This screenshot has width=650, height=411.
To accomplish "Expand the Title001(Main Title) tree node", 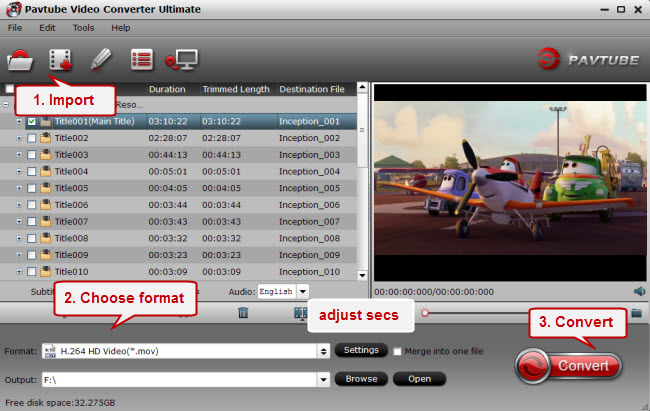I will tap(19, 122).
